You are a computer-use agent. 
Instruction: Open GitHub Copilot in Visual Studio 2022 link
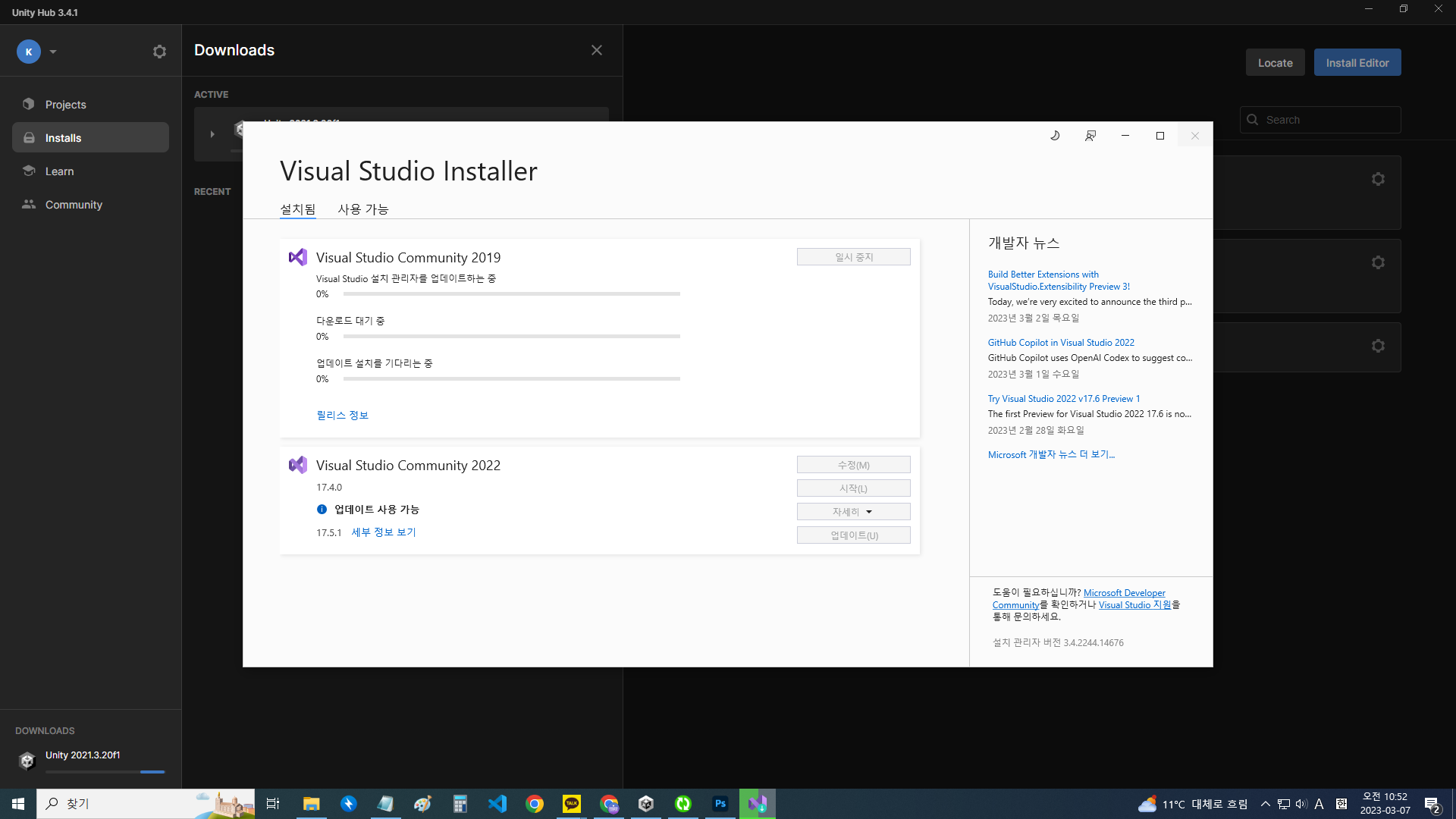(x=1061, y=343)
